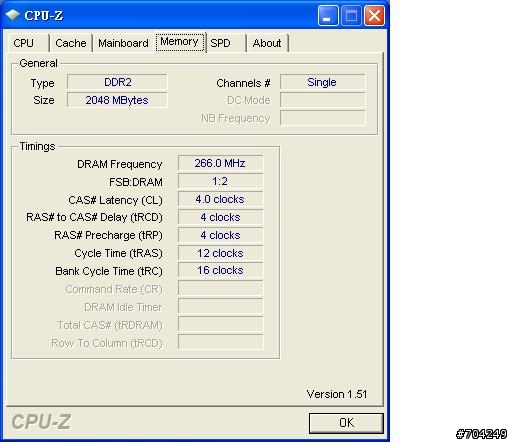Click the tRCD 4 clocks value

tap(220, 217)
